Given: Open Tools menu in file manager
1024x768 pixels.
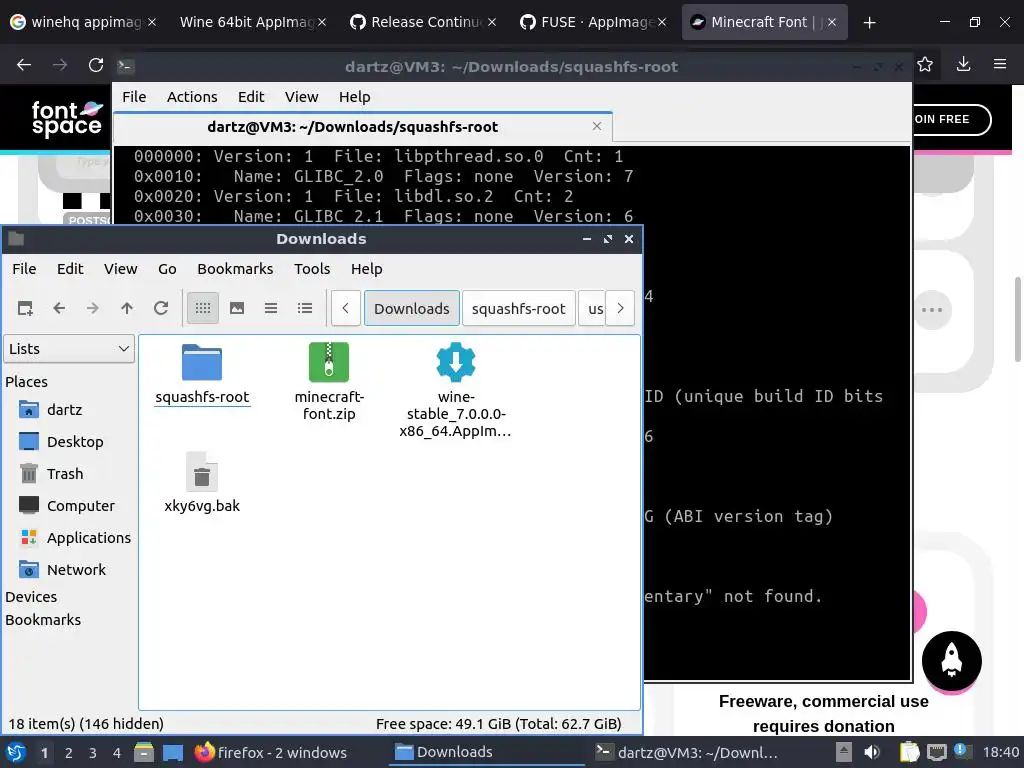Looking at the screenshot, I should coord(312,269).
